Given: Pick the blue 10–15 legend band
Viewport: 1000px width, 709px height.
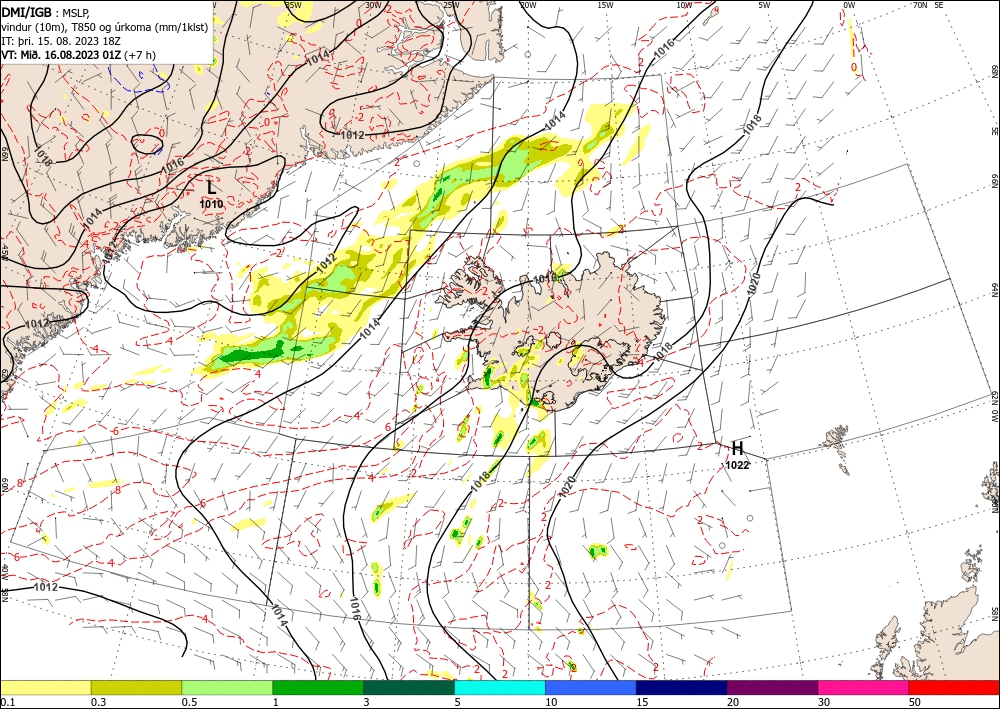Looking at the screenshot, I should click(591, 687).
